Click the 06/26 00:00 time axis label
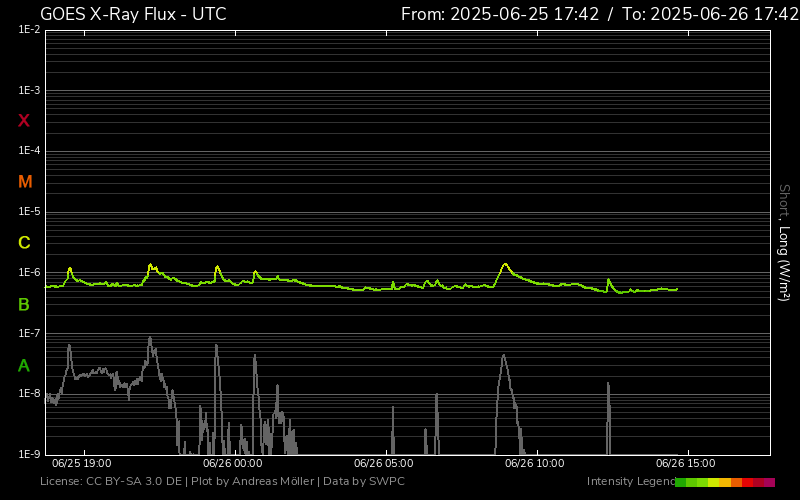The height and width of the screenshot is (500, 800). coord(232,464)
